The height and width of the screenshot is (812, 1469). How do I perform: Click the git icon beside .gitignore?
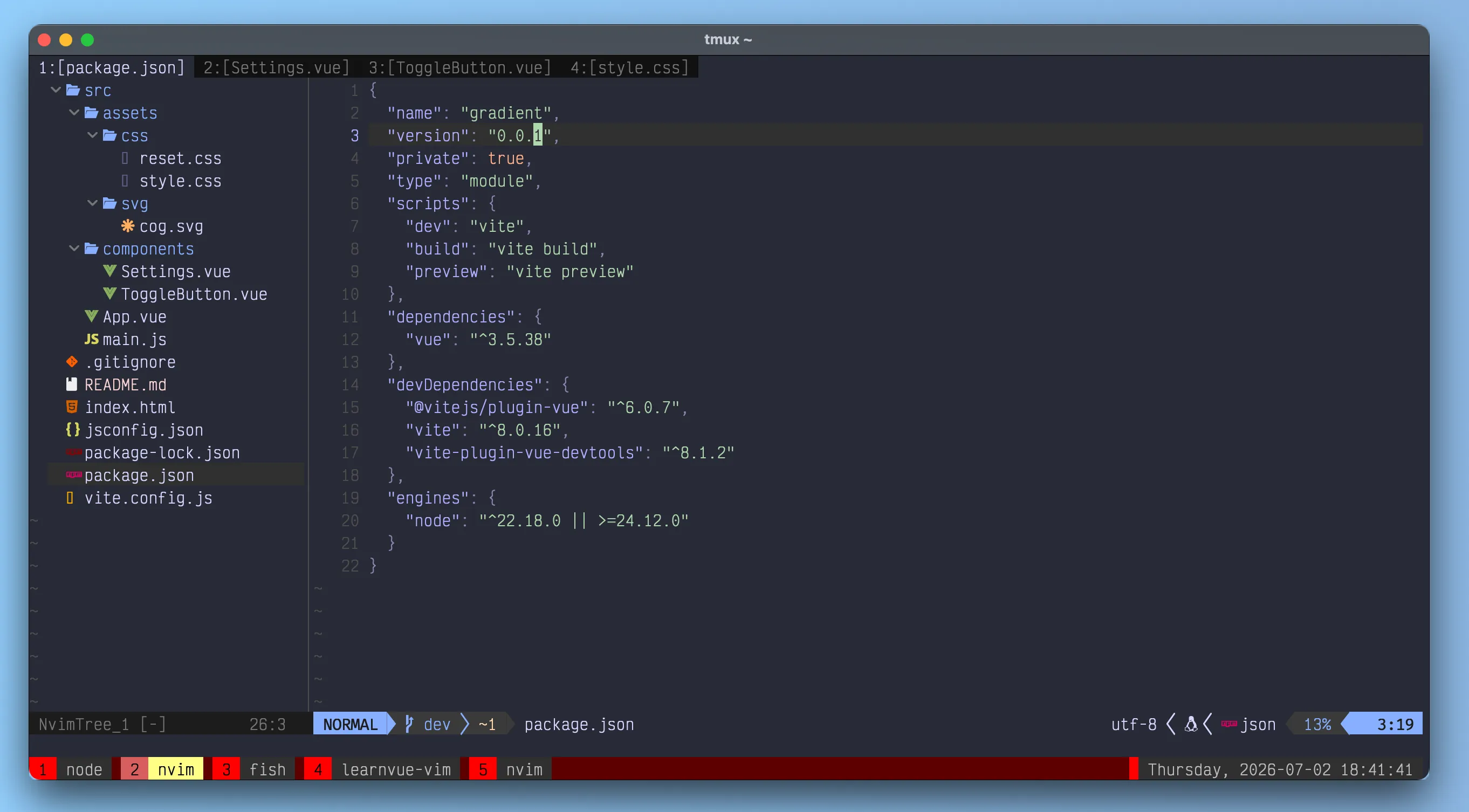[x=72, y=362]
